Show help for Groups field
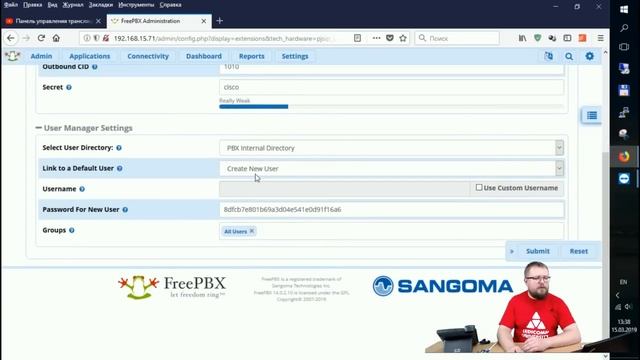The height and width of the screenshot is (360, 640). (72, 230)
